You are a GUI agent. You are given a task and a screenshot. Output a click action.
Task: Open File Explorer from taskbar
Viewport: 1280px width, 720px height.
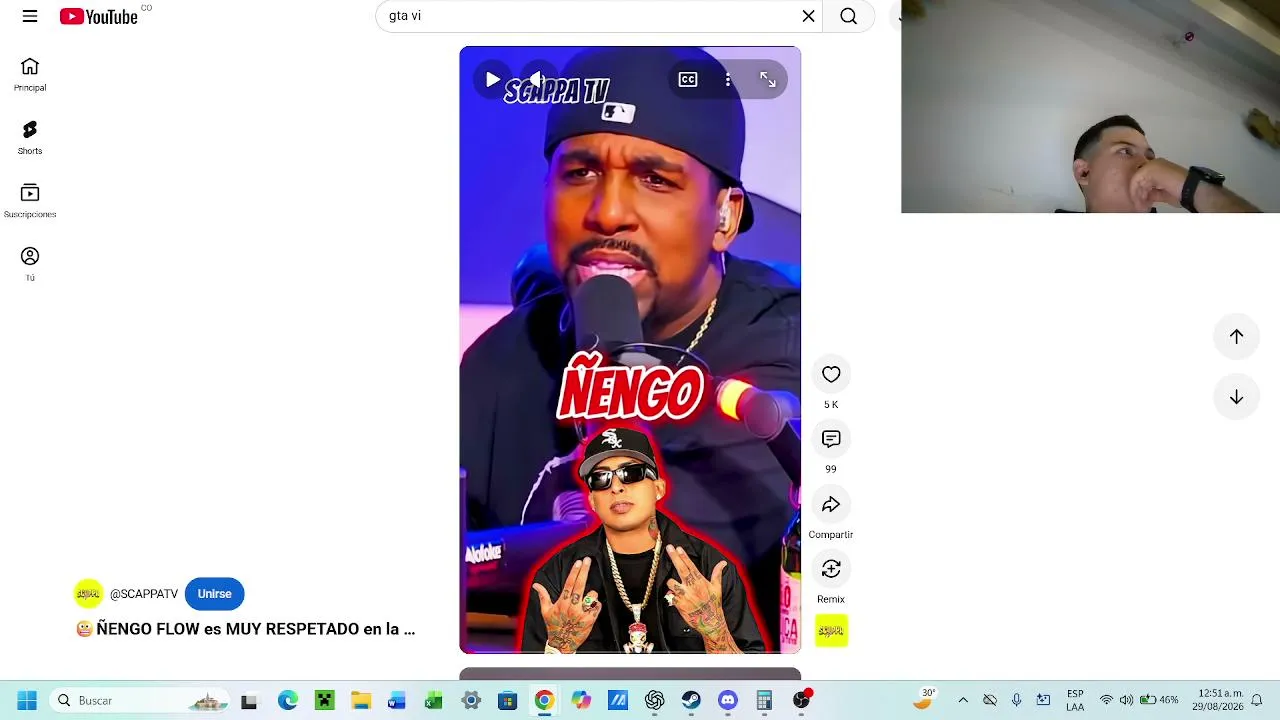click(x=361, y=701)
